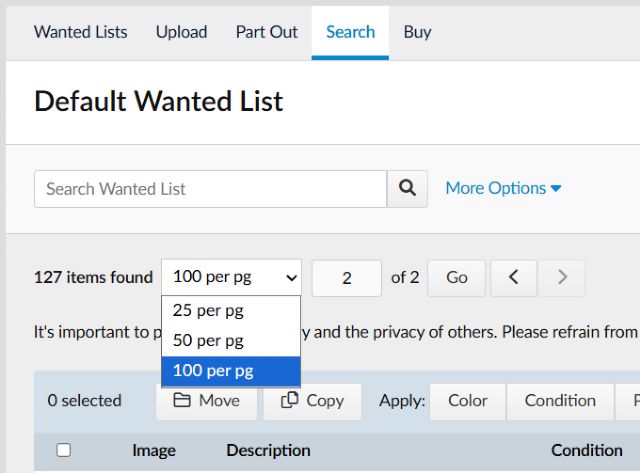Click the Move folder button
Viewport: 640px width, 473px height.
[207, 400]
